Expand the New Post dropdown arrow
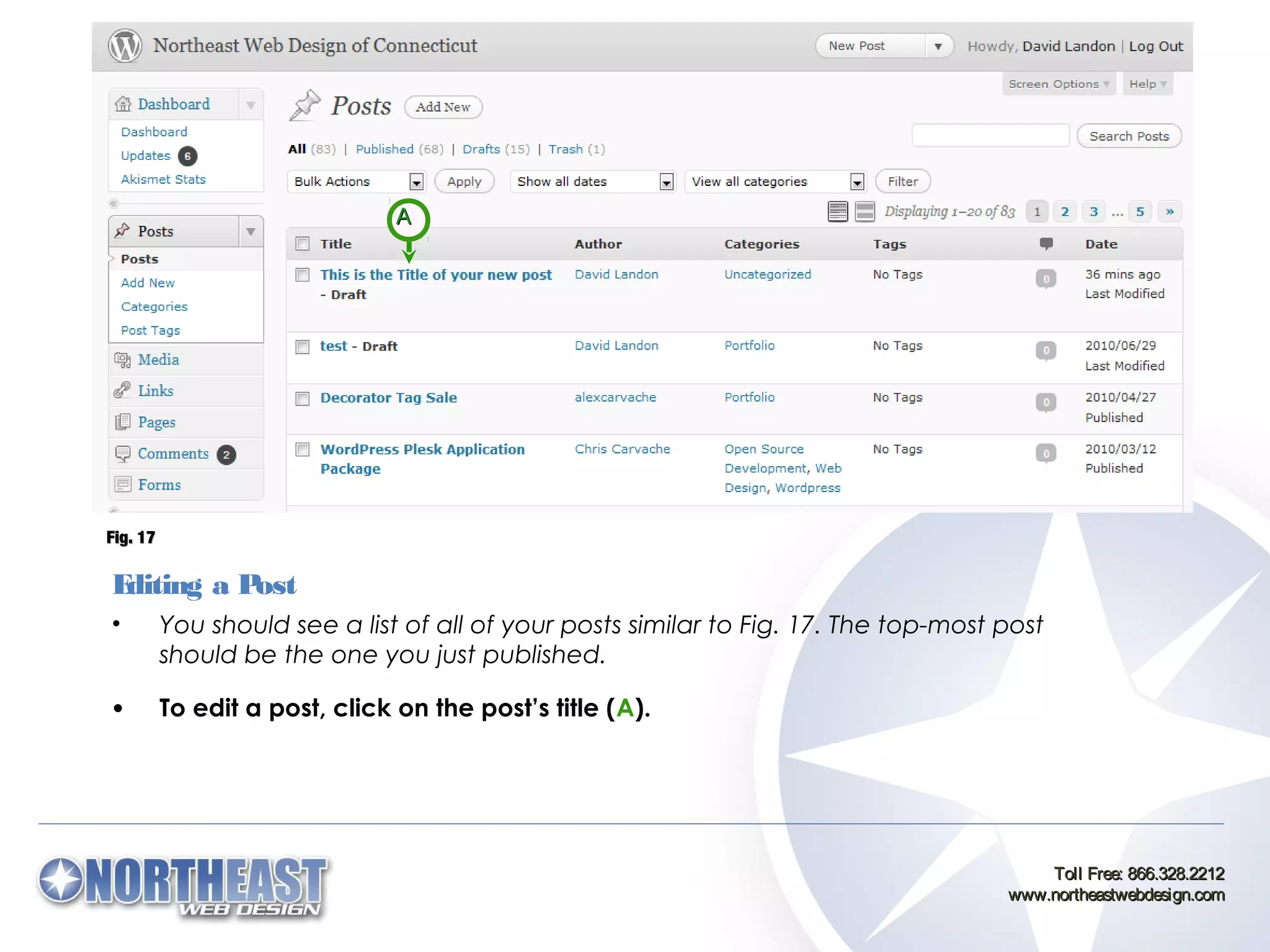Viewport: 1270px width, 952px height. (938, 46)
